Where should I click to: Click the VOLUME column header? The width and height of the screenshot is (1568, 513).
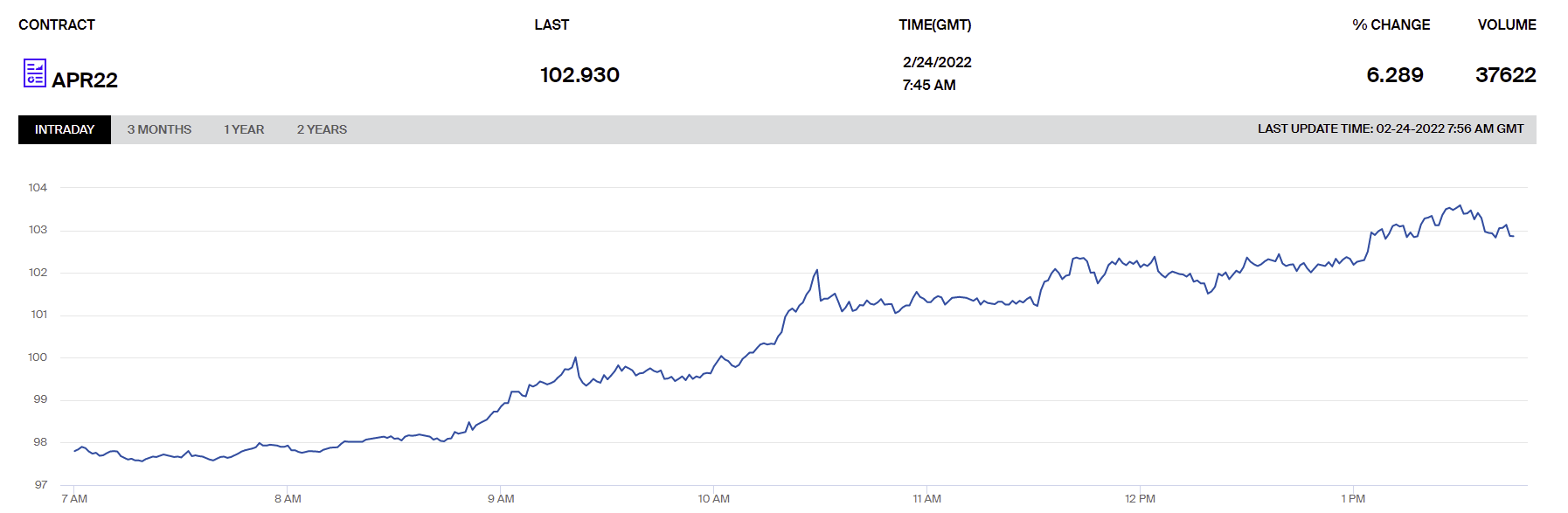(1507, 24)
